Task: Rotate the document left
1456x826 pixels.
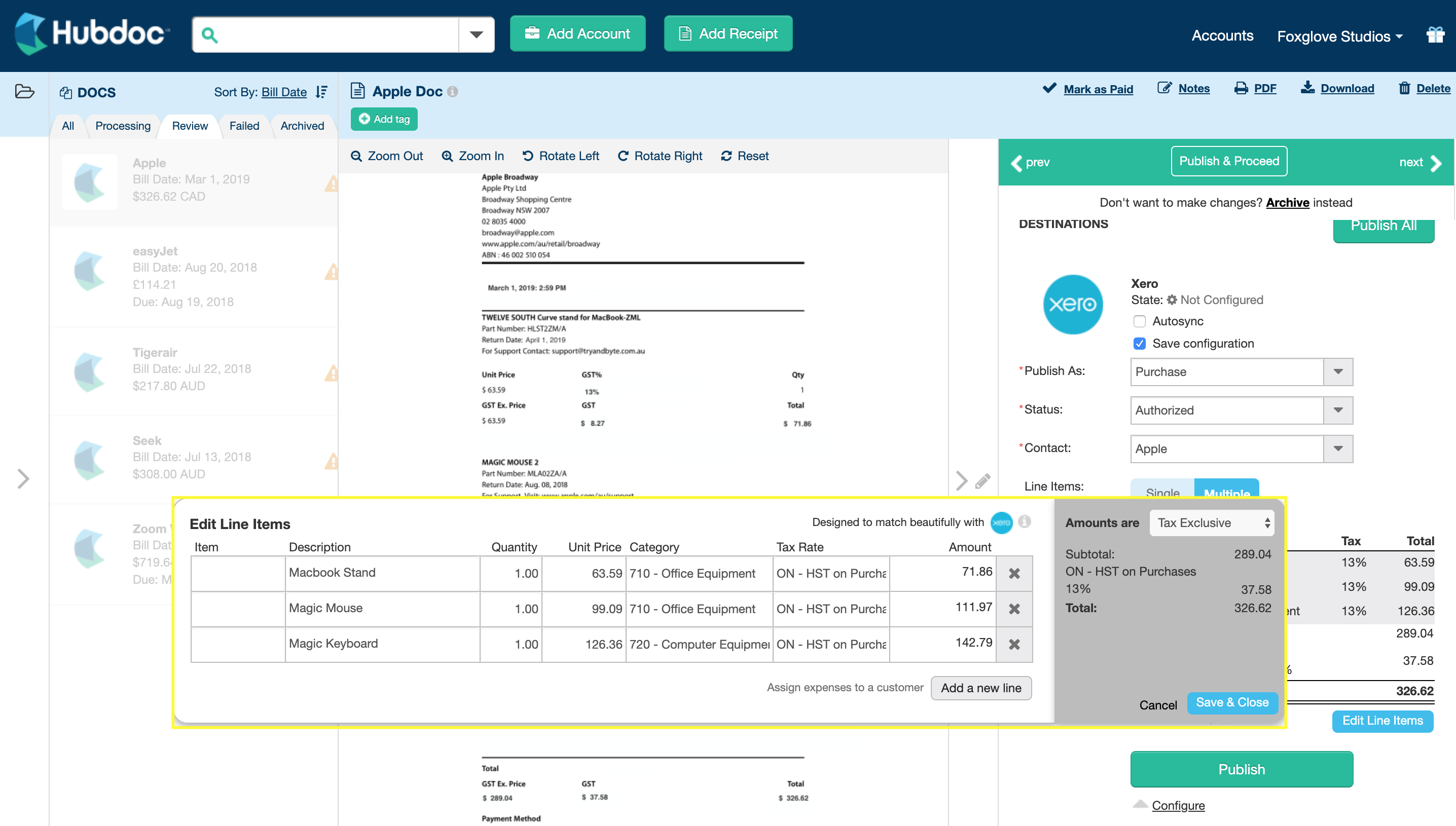Action: tap(561, 156)
